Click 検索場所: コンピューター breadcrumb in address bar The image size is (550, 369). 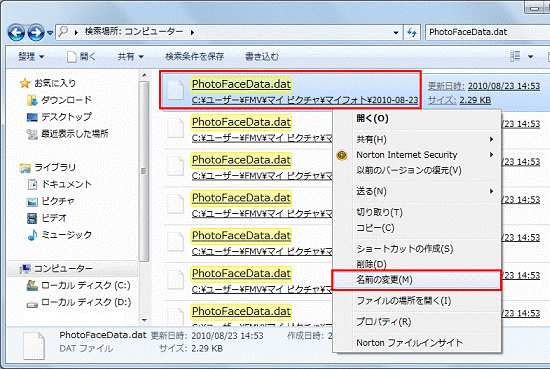[134, 32]
